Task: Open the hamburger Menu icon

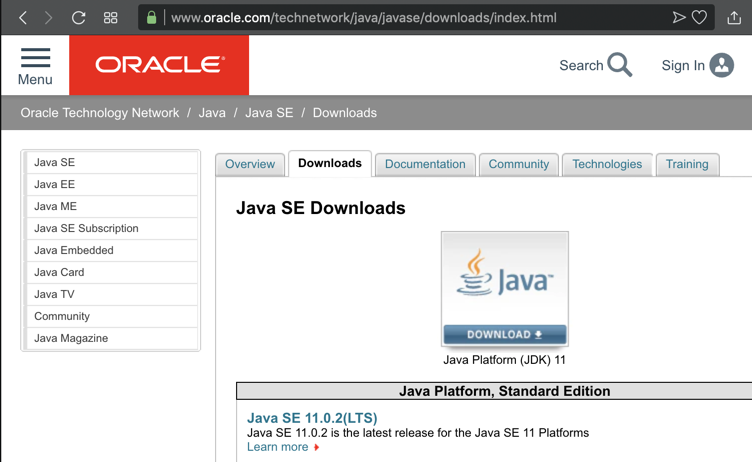Action: pos(35,58)
